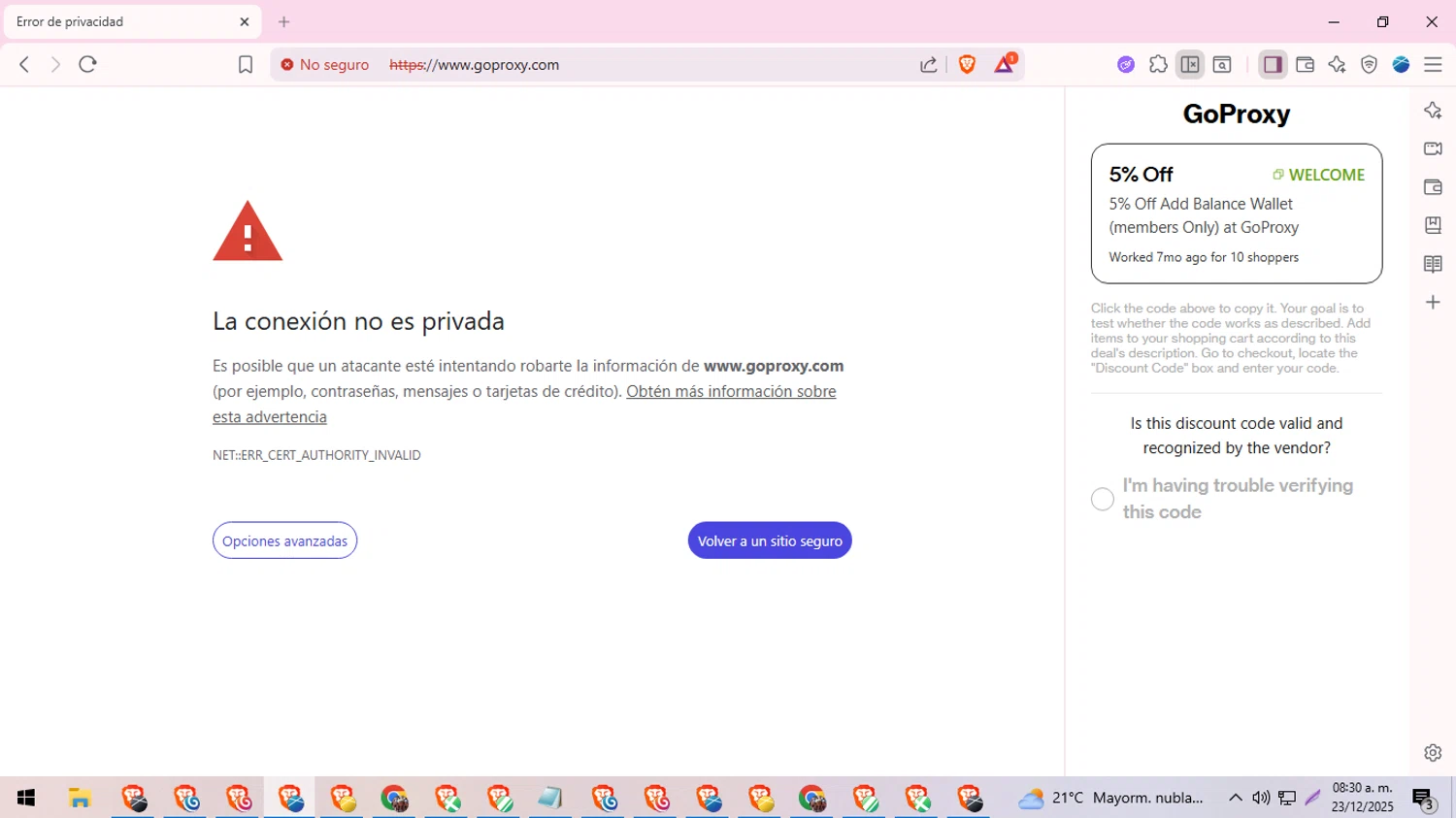Open the clock showing 08:30 a. m.

click(x=1362, y=798)
